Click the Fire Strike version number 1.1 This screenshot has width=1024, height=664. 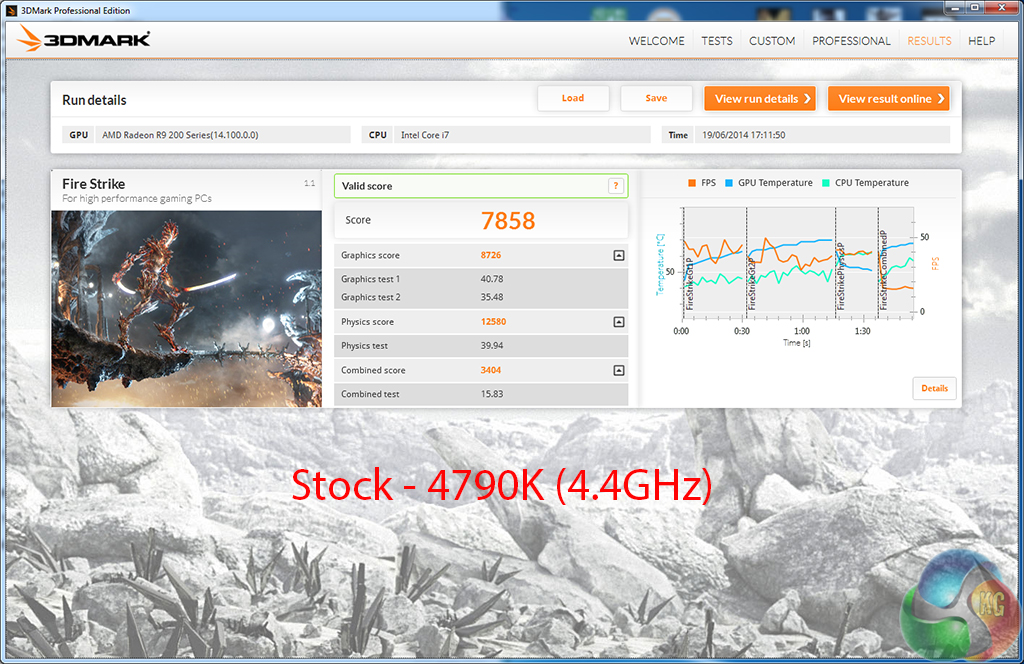[310, 183]
